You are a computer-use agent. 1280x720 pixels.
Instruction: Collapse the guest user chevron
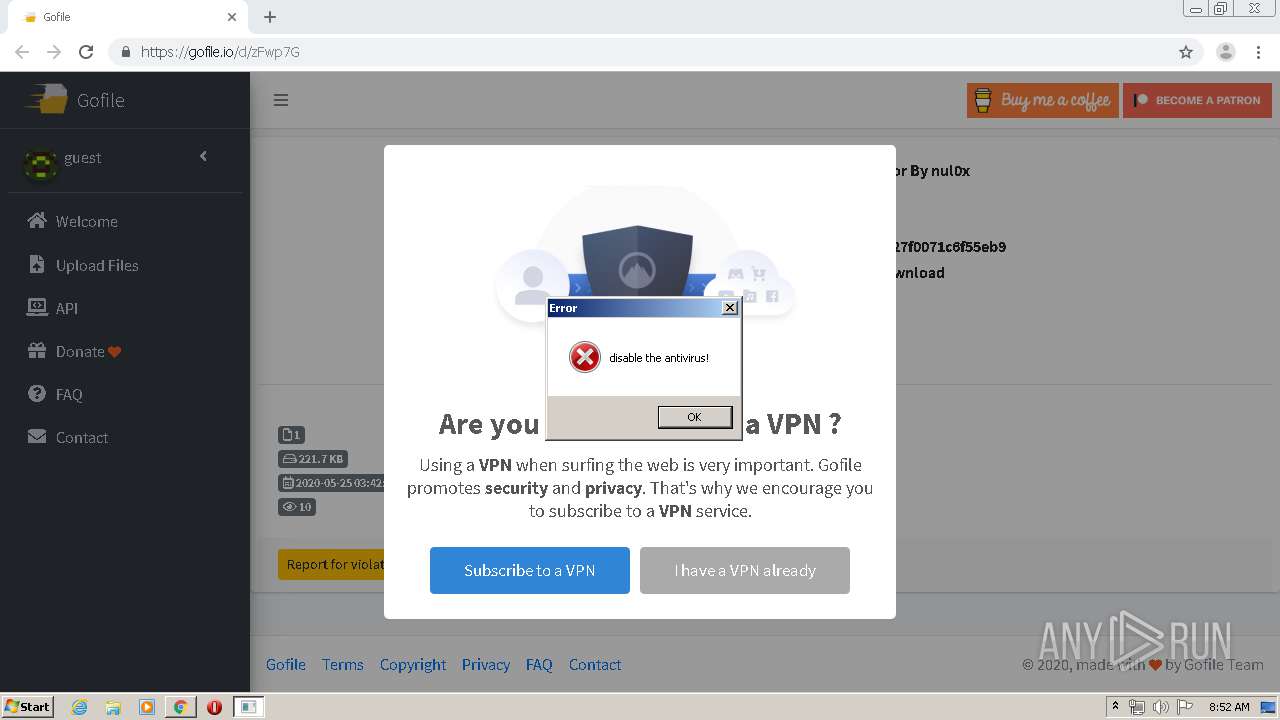(x=203, y=156)
